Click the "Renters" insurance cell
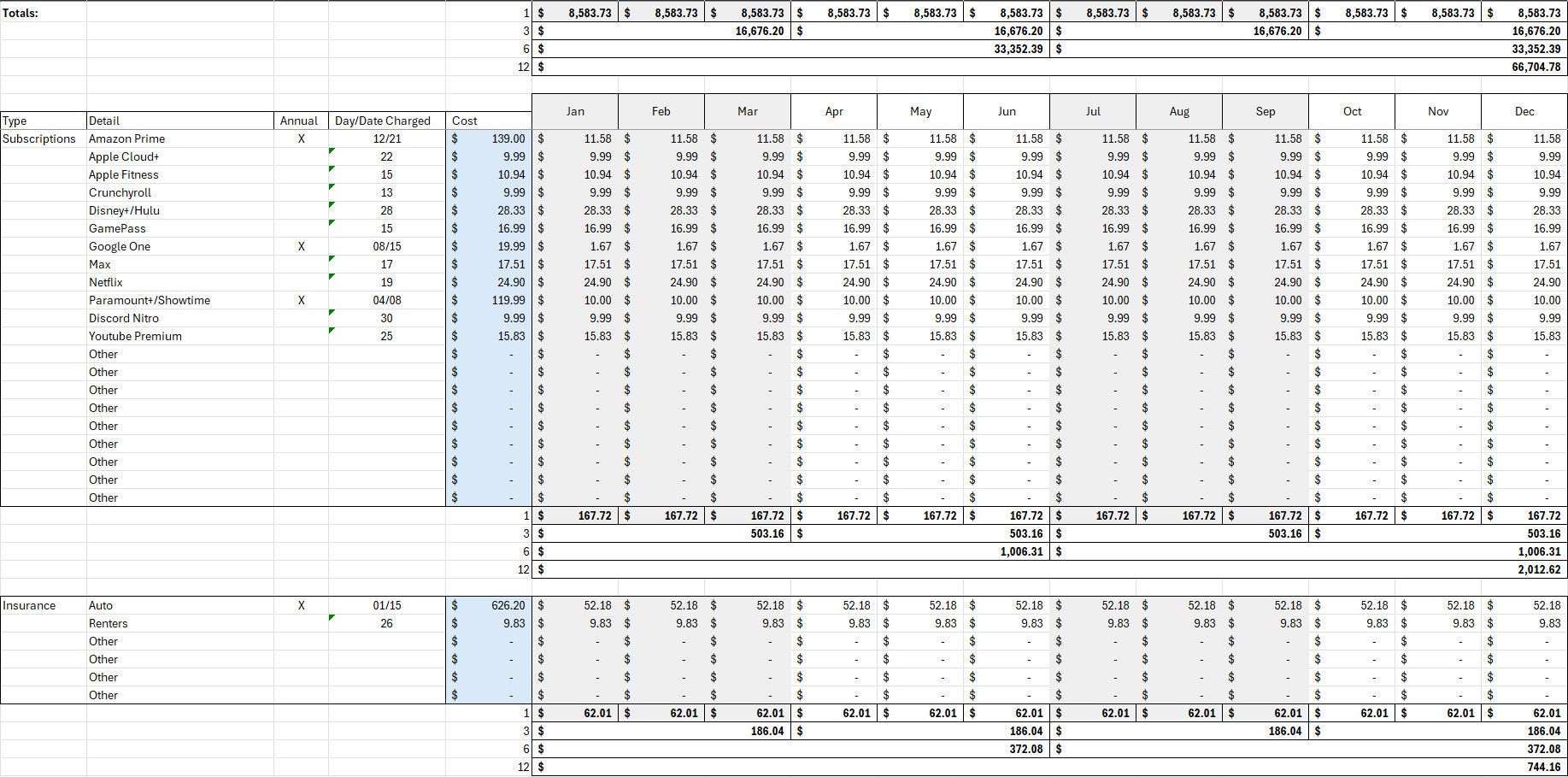Image resolution: width=1568 pixels, height=777 pixels. [x=179, y=623]
